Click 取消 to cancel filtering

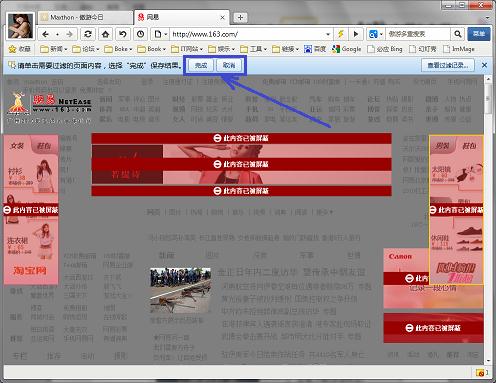pos(229,65)
